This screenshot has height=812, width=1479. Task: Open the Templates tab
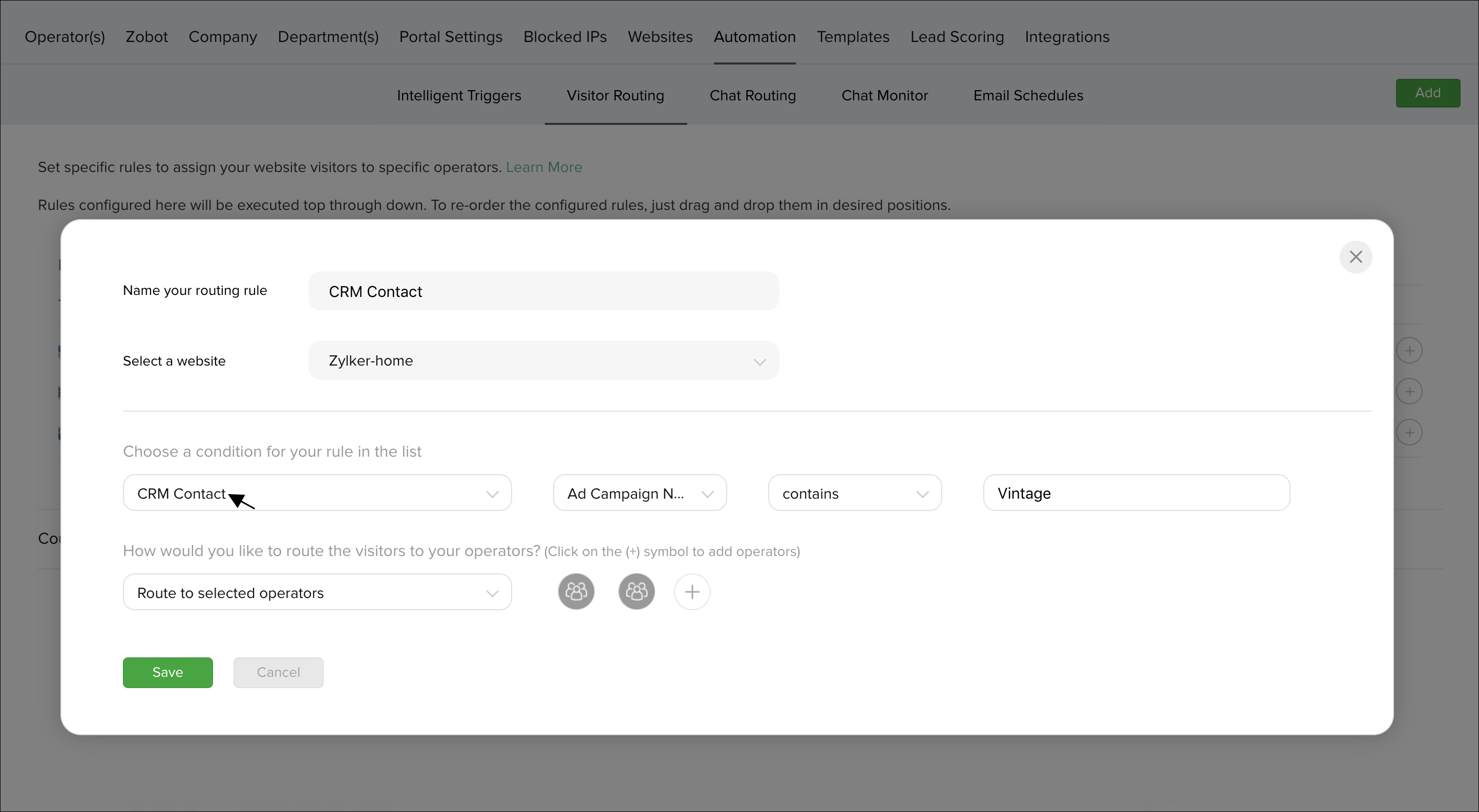[853, 37]
